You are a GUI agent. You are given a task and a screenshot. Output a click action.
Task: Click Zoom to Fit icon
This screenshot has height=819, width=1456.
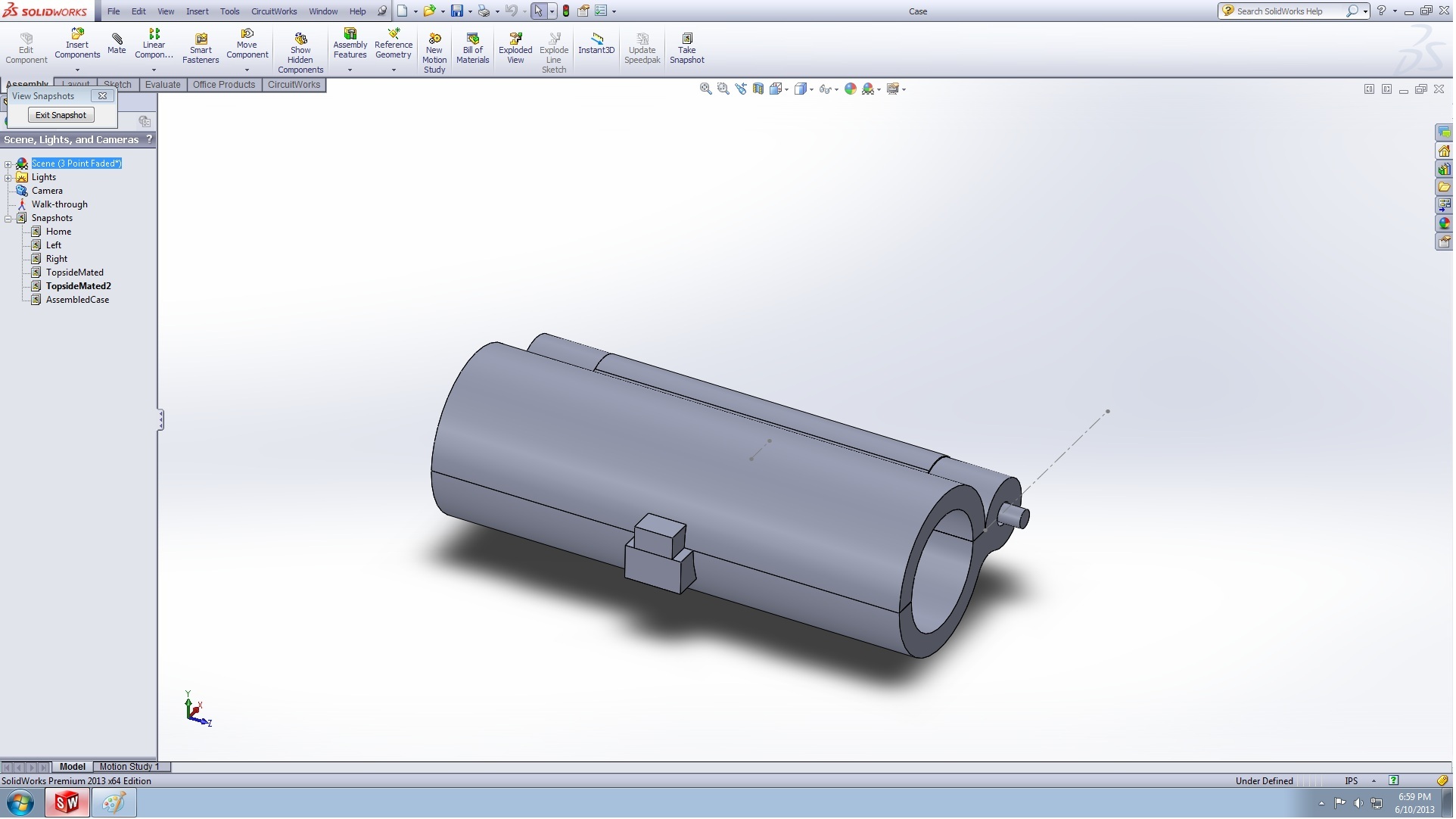706,89
